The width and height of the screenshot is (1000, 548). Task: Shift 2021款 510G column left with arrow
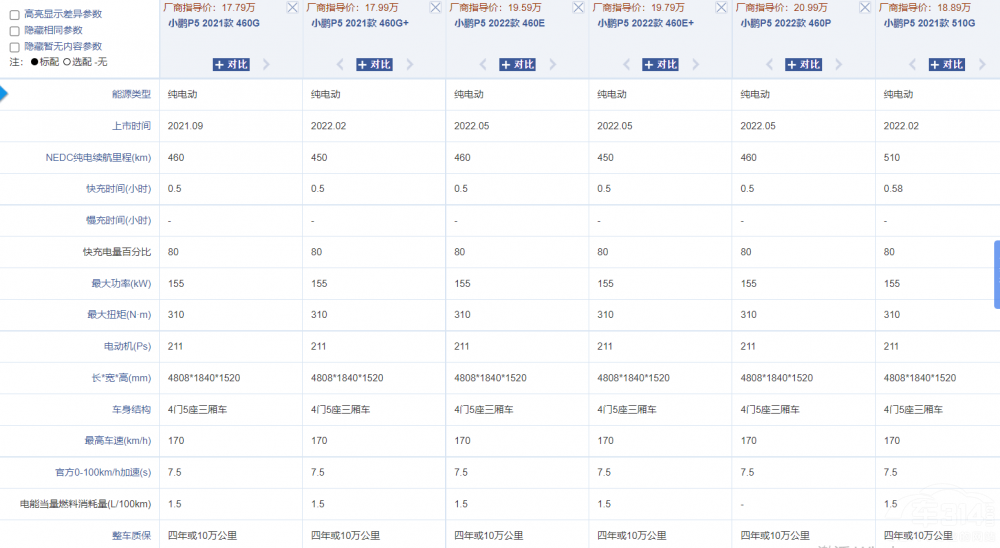[x=912, y=65]
